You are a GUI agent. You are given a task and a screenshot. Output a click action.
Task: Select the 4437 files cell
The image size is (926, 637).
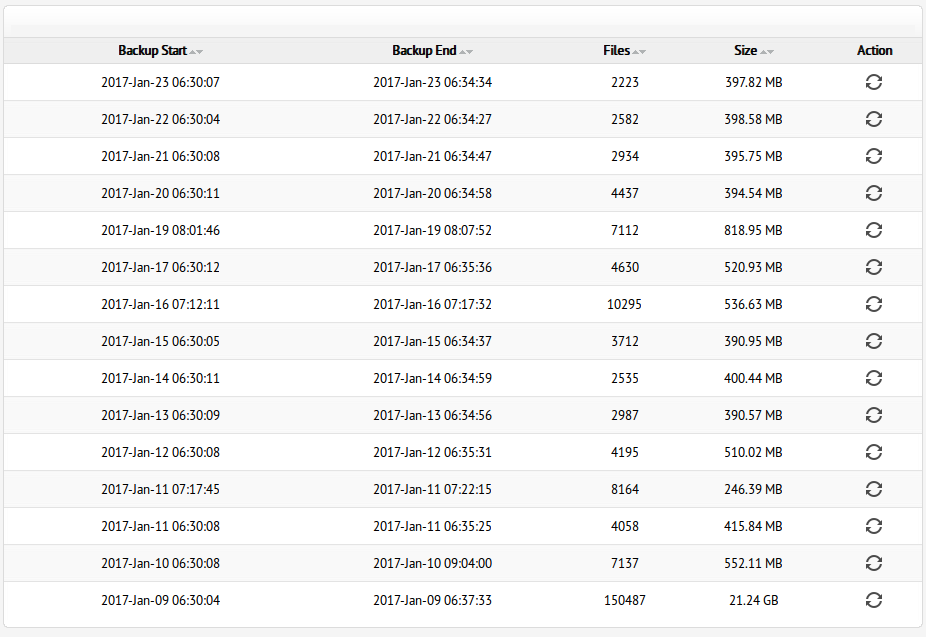pyautogui.click(x=624, y=193)
